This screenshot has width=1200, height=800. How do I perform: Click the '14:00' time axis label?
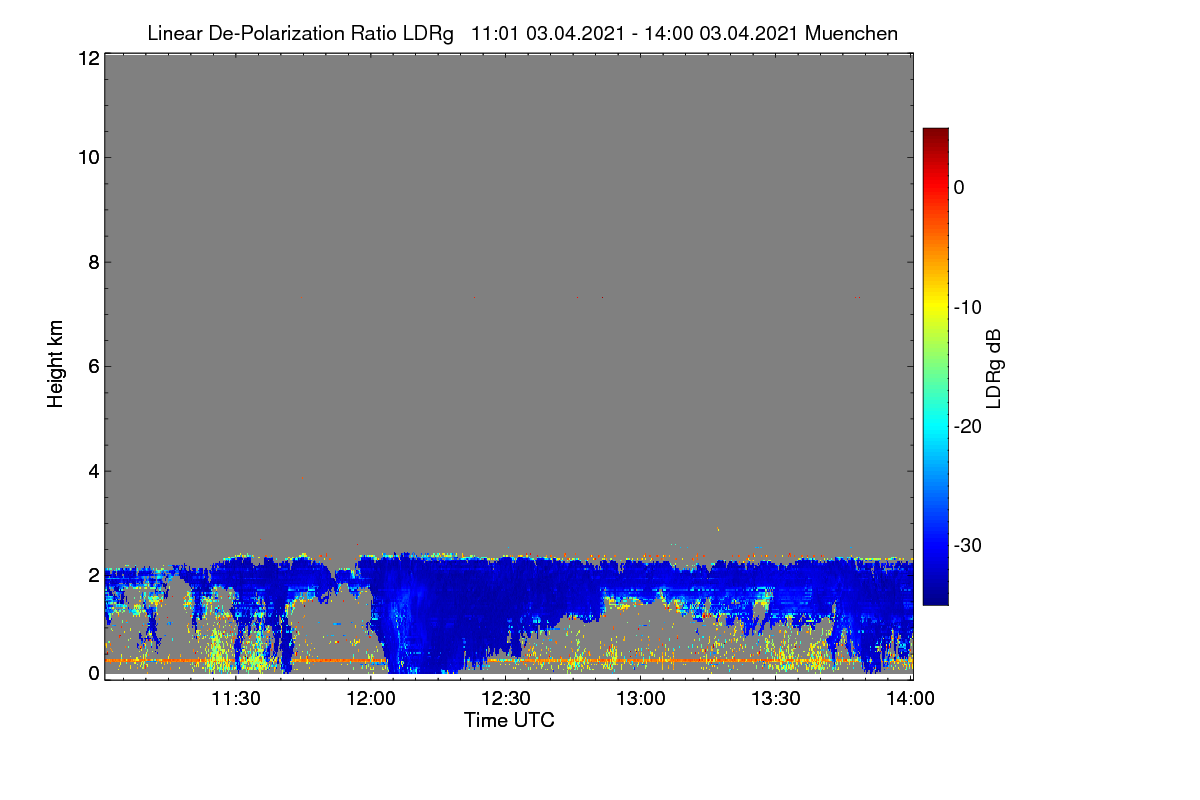coord(911,699)
